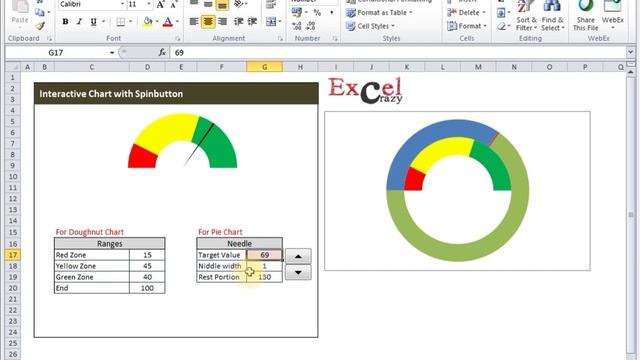Apply cell borders with the Borders icon

coord(120,22)
